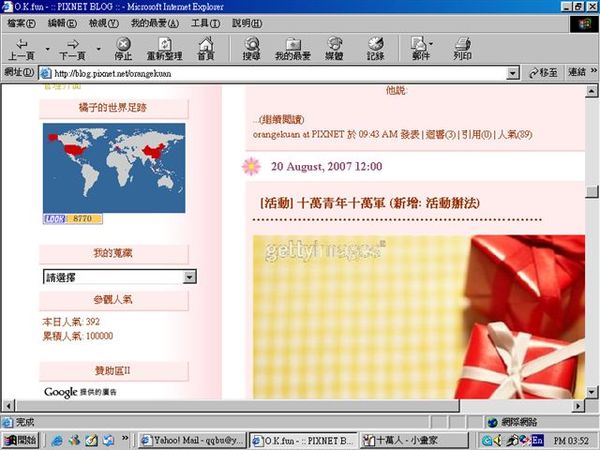Open the address bar history dropdown
Screen dimensions: 600x450
click(512, 73)
